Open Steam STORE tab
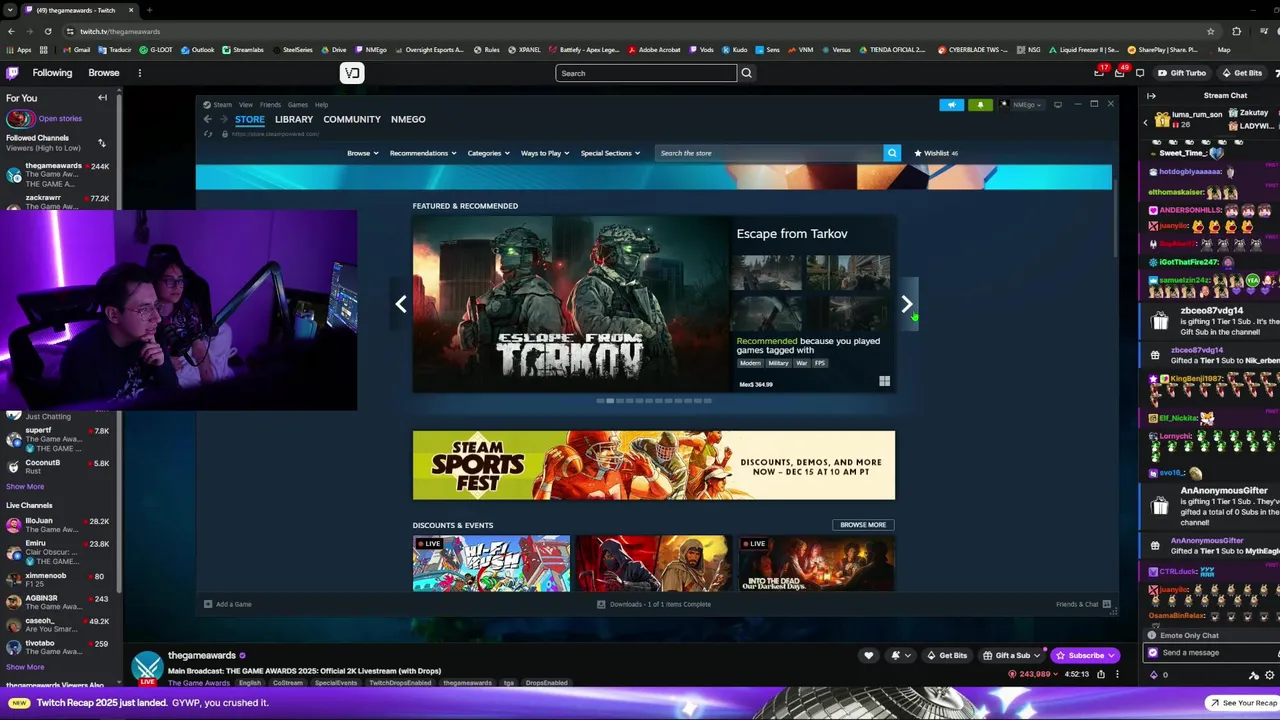 pyautogui.click(x=250, y=119)
